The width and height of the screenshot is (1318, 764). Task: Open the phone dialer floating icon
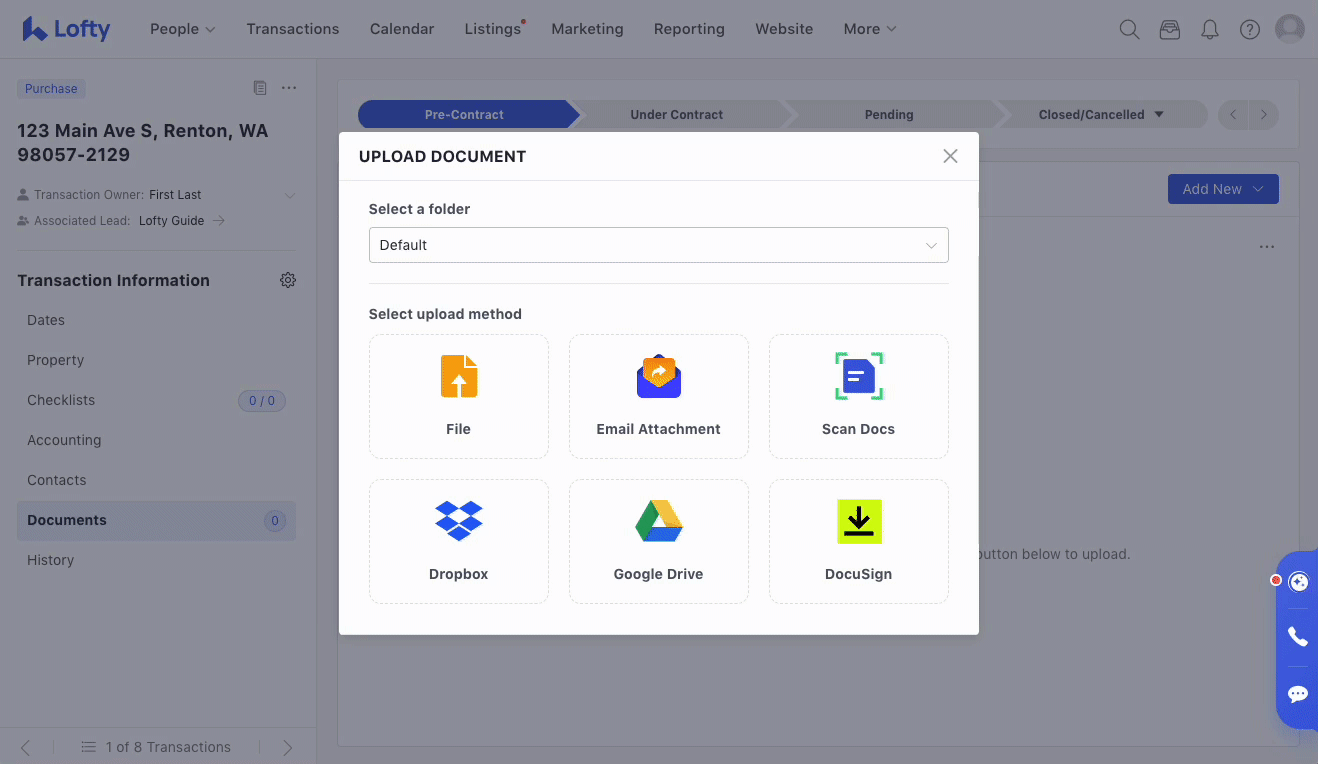[1298, 636]
